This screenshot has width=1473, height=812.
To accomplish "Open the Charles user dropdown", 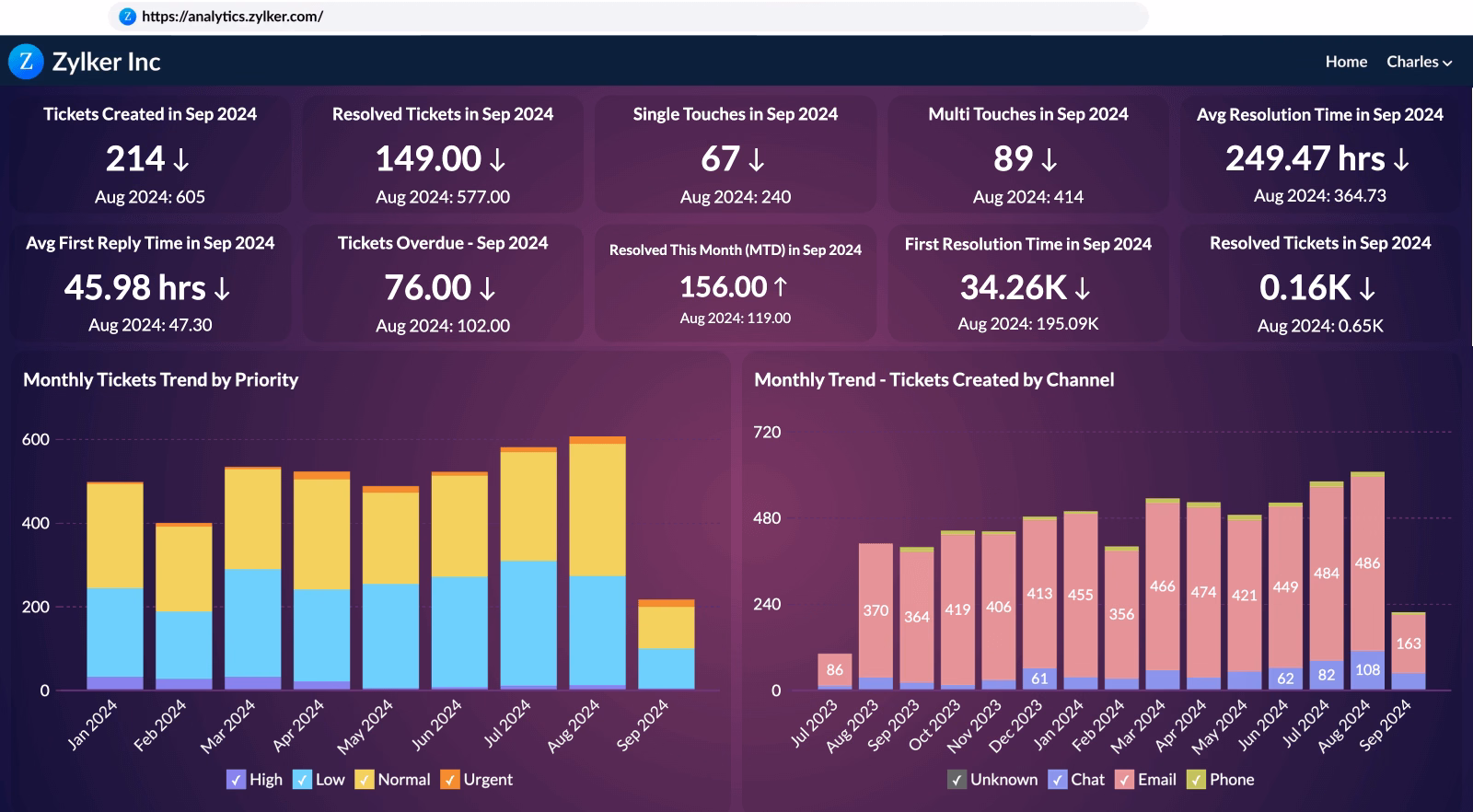I will [x=1419, y=62].
